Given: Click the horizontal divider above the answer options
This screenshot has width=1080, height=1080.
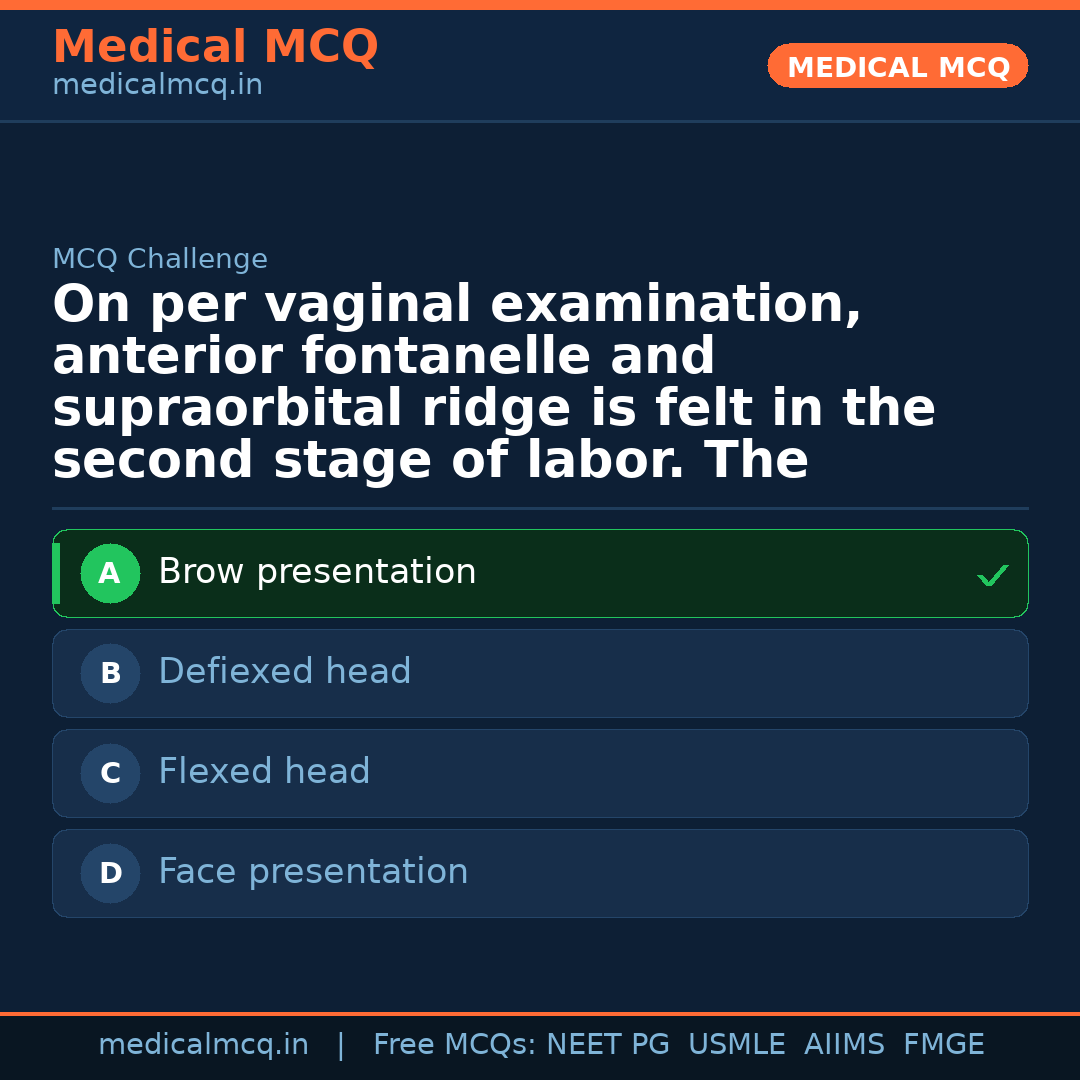Looking at the screenshot, I should click(540, 508).
